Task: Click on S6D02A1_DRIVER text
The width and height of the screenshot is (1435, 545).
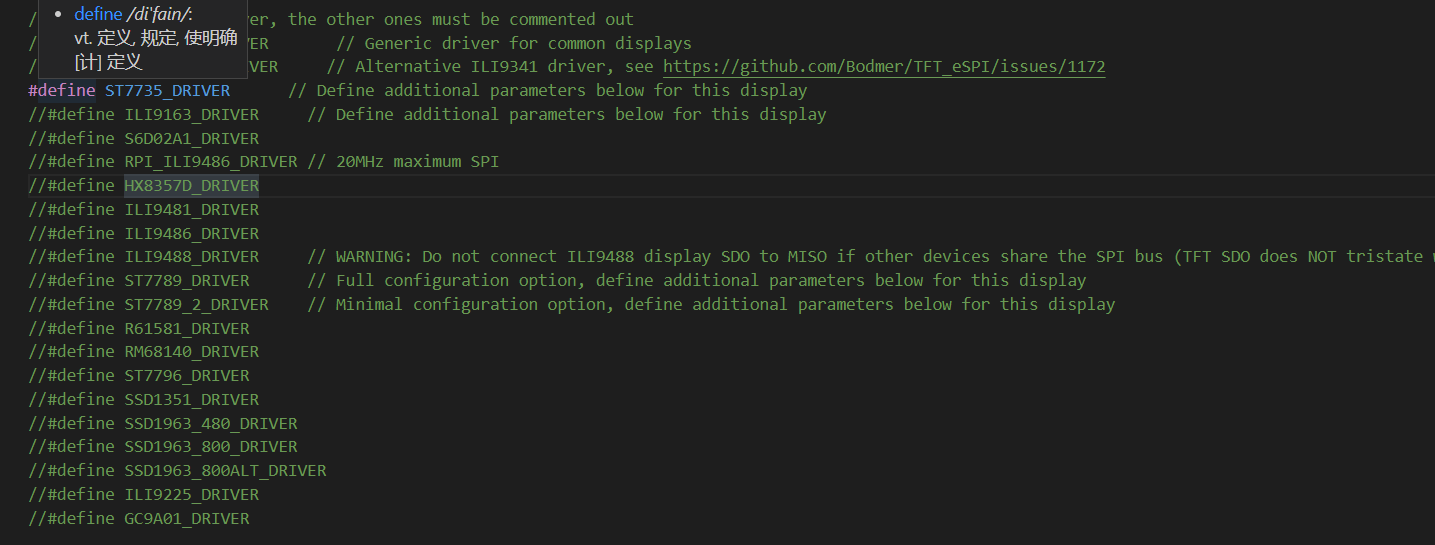Action: 191,138
